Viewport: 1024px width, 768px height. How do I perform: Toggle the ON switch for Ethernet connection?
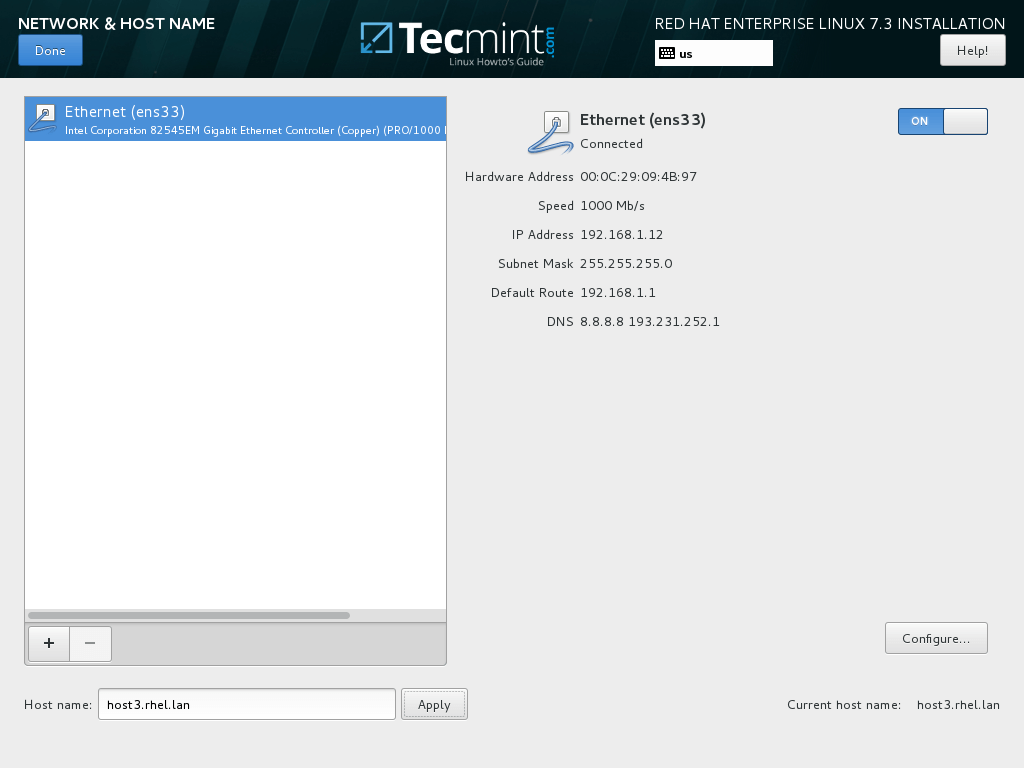click(x=942, y=121)
